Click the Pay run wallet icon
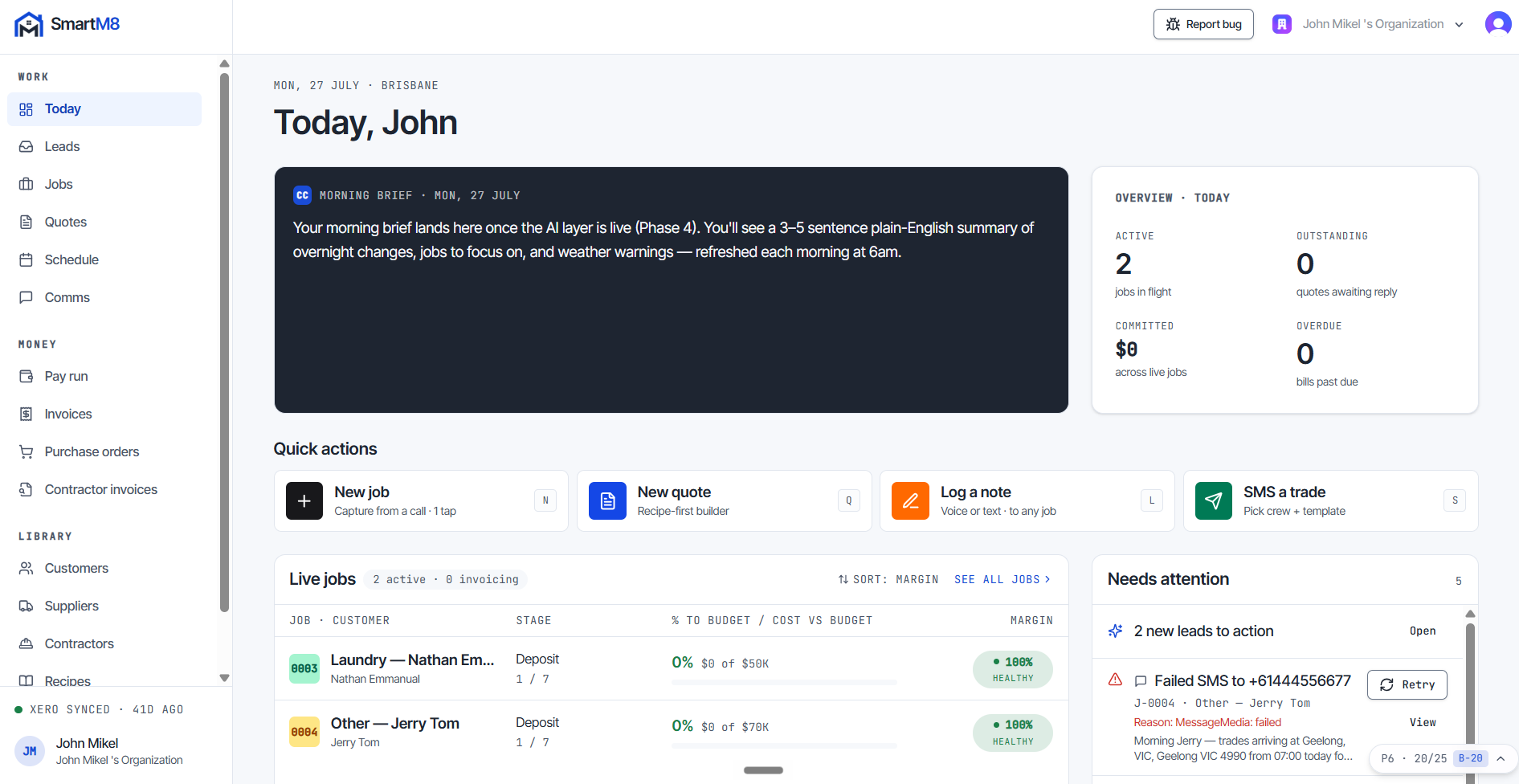The image size is (1519, 784). tap(27, 377)
